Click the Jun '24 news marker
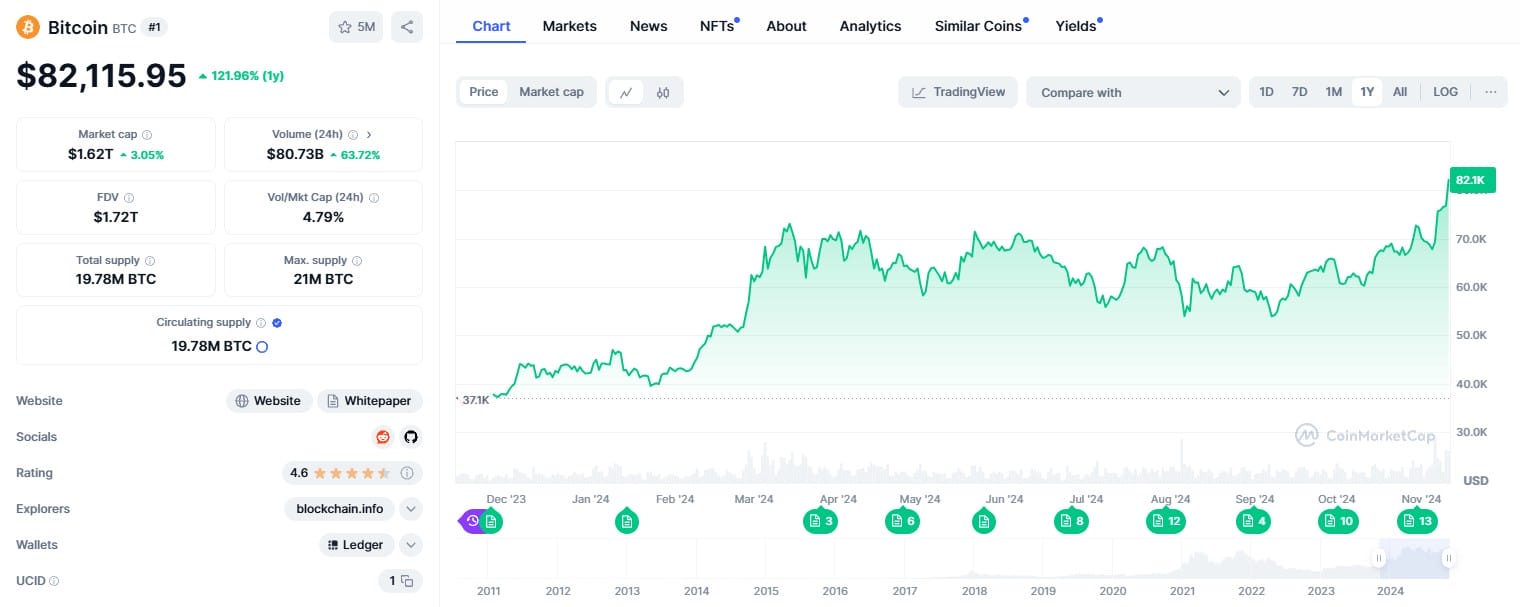Screen dimensions: 1520x607 coord(984,521)
